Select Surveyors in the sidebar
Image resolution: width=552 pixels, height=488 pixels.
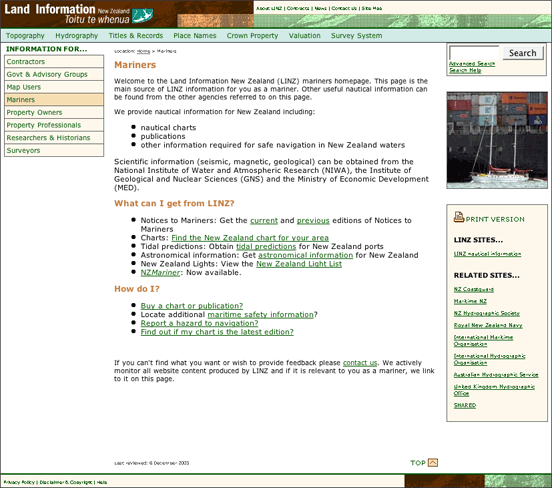[54, 150]
